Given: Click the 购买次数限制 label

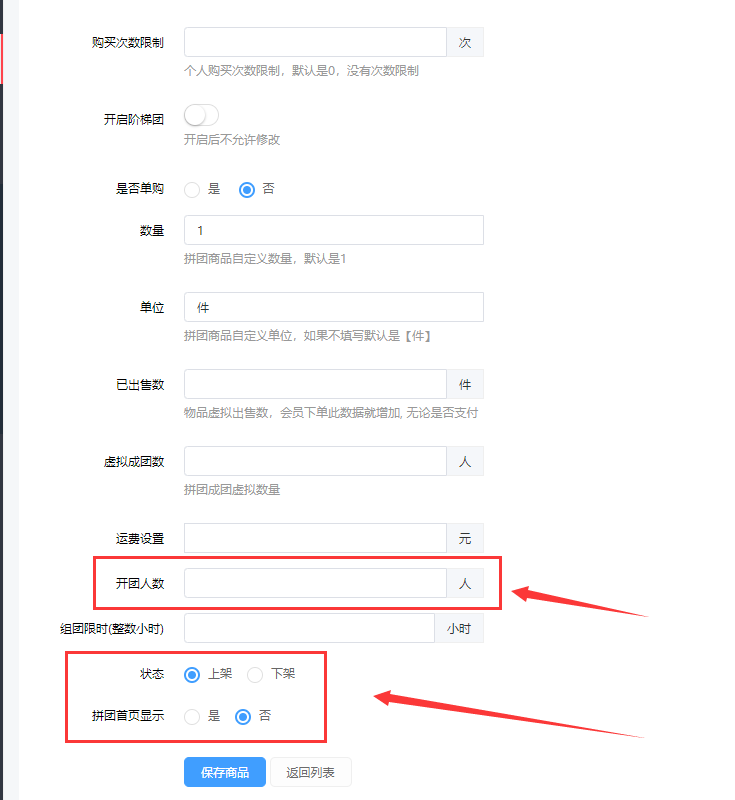Looking at the screenshot, I should tap(128, 43).
